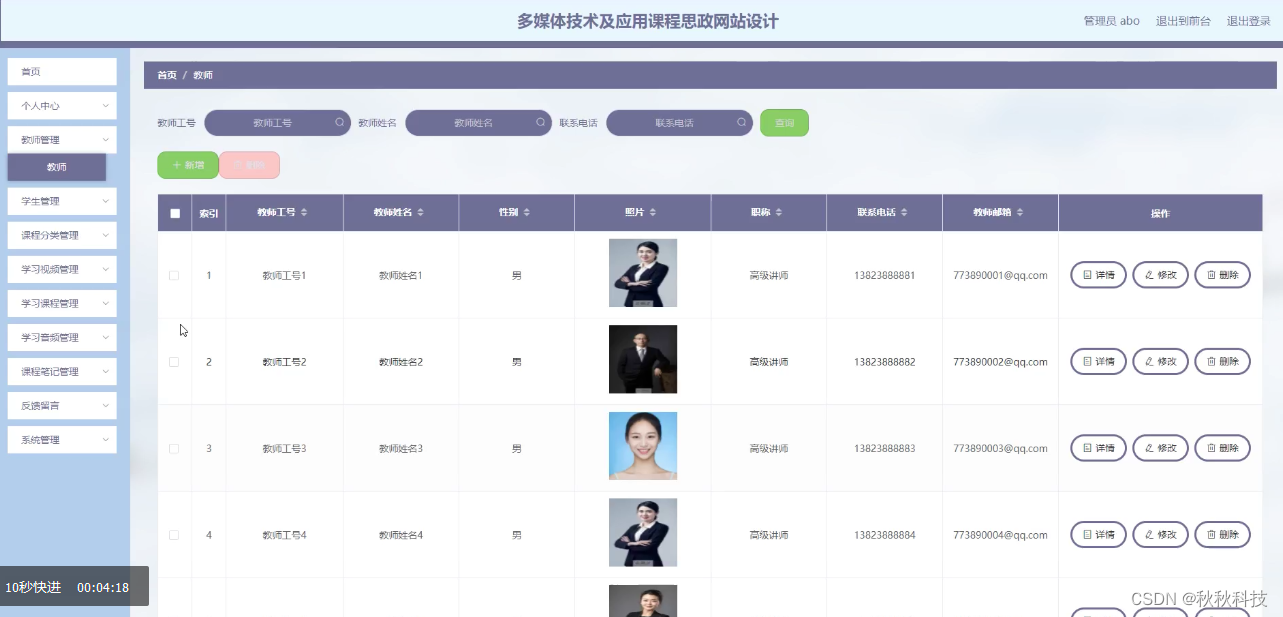Click the search magnifier in 联系电话 field

pos(740,122)
